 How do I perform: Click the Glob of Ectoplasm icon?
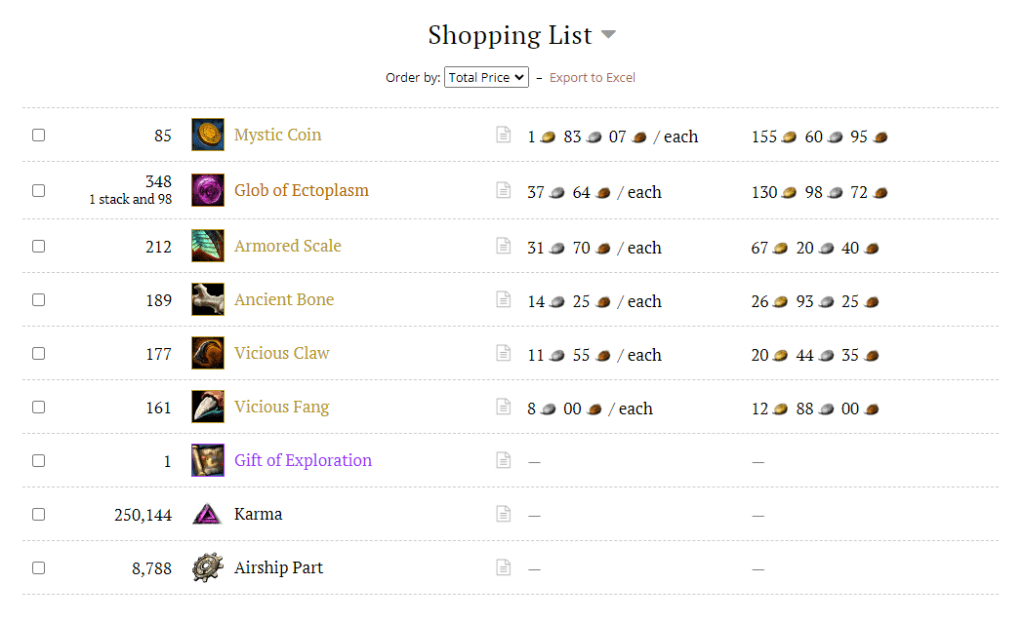click(208, 190)
